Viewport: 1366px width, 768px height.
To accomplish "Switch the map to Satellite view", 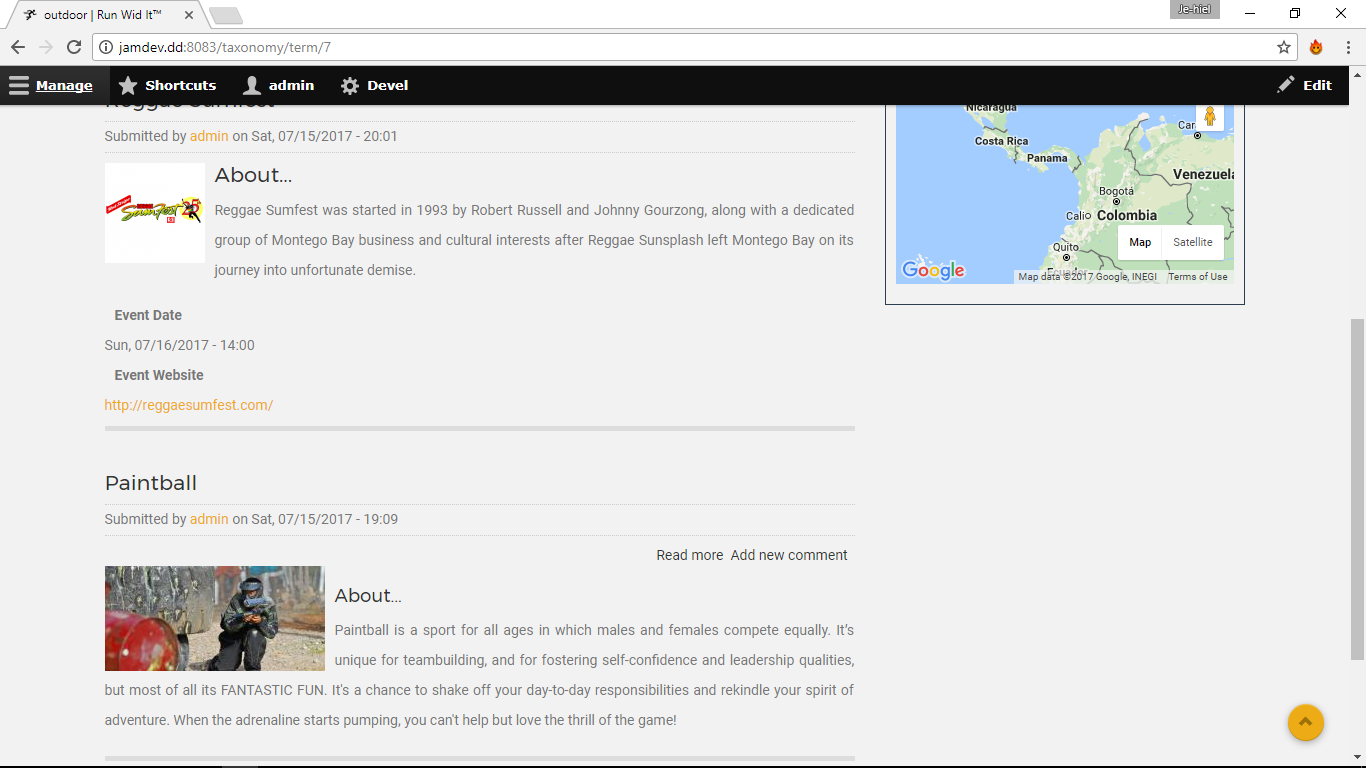I will [x=1193, y=242].
